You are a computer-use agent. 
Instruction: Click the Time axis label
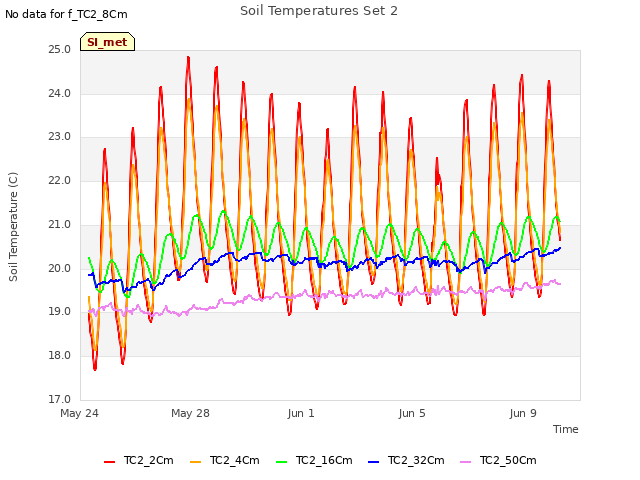click(566, 429)
